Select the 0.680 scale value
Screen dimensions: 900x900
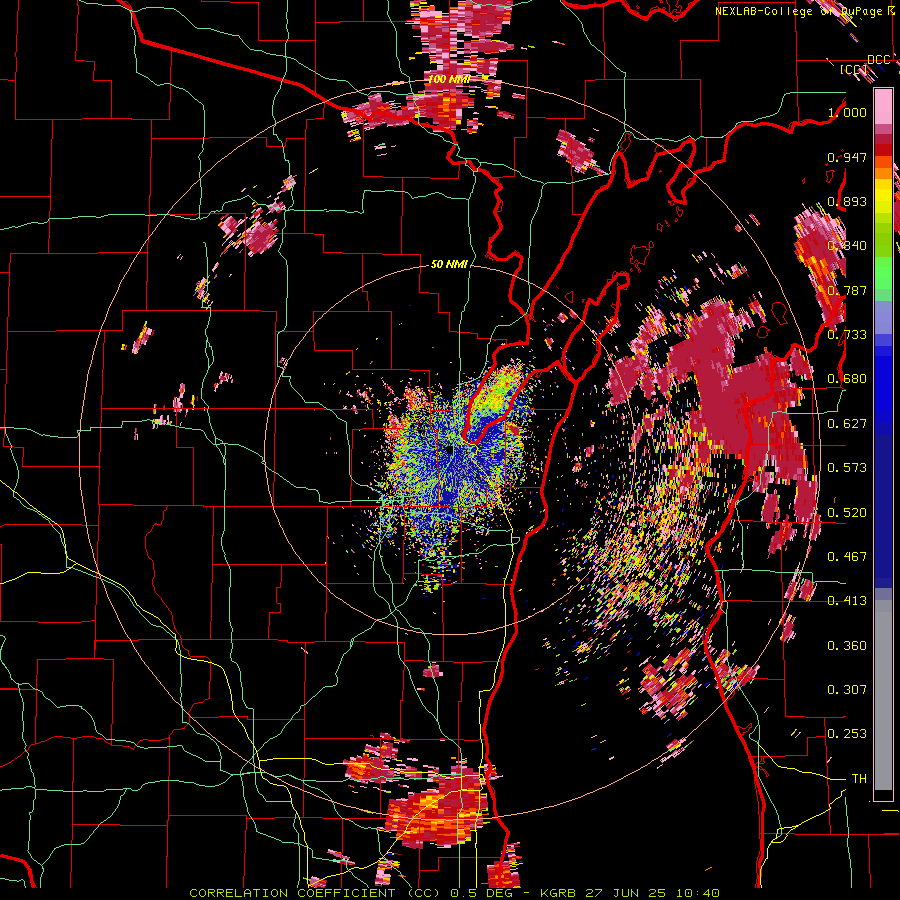(x=847, y=379)
